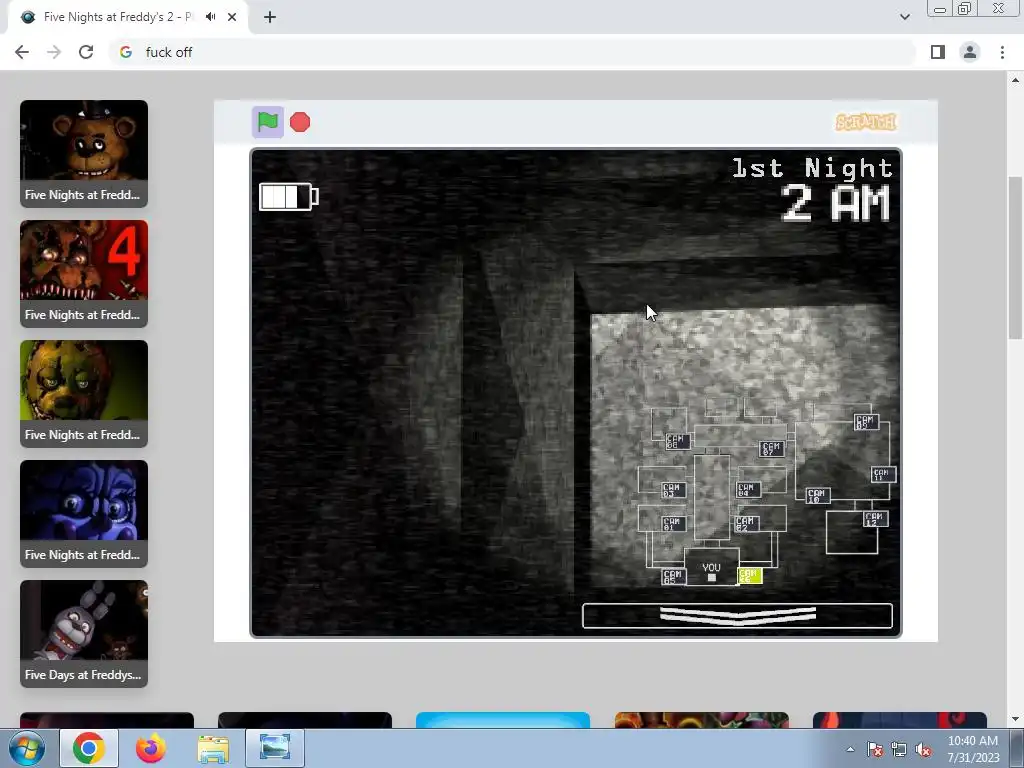Go forward in browser history

[54, 52]
